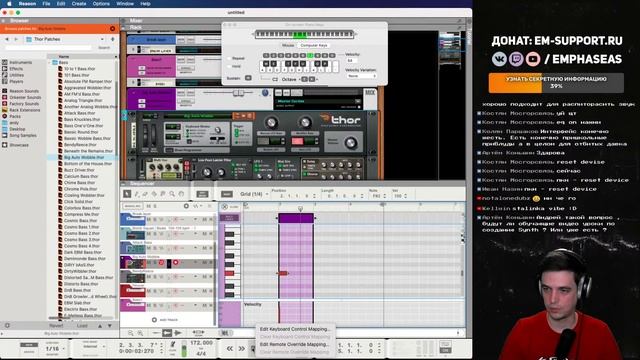Select the magnify tool in sequencer toolbar

172,194
